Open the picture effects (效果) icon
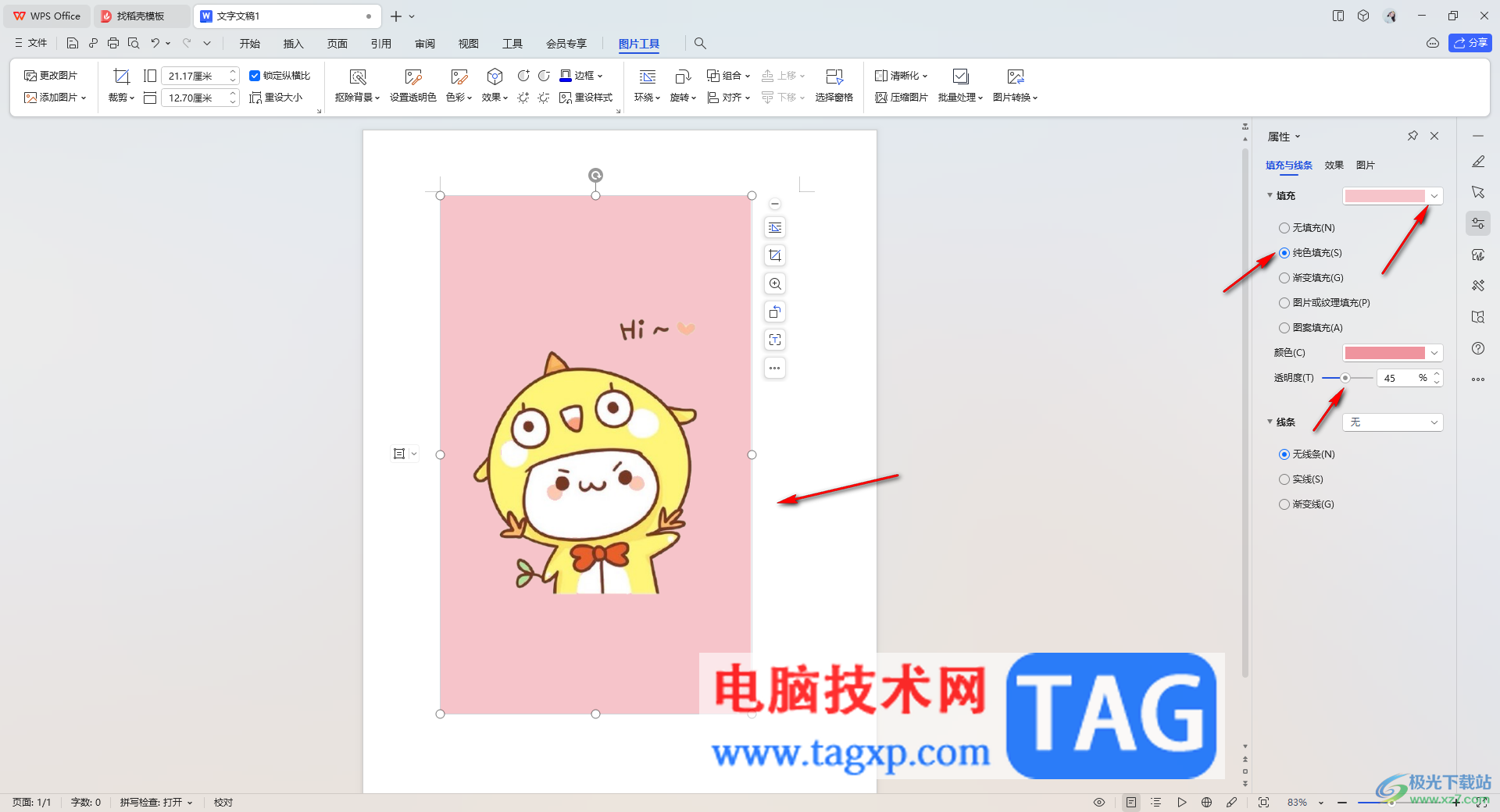This screenshot has width=1500, height=812. tap(495, 77)
